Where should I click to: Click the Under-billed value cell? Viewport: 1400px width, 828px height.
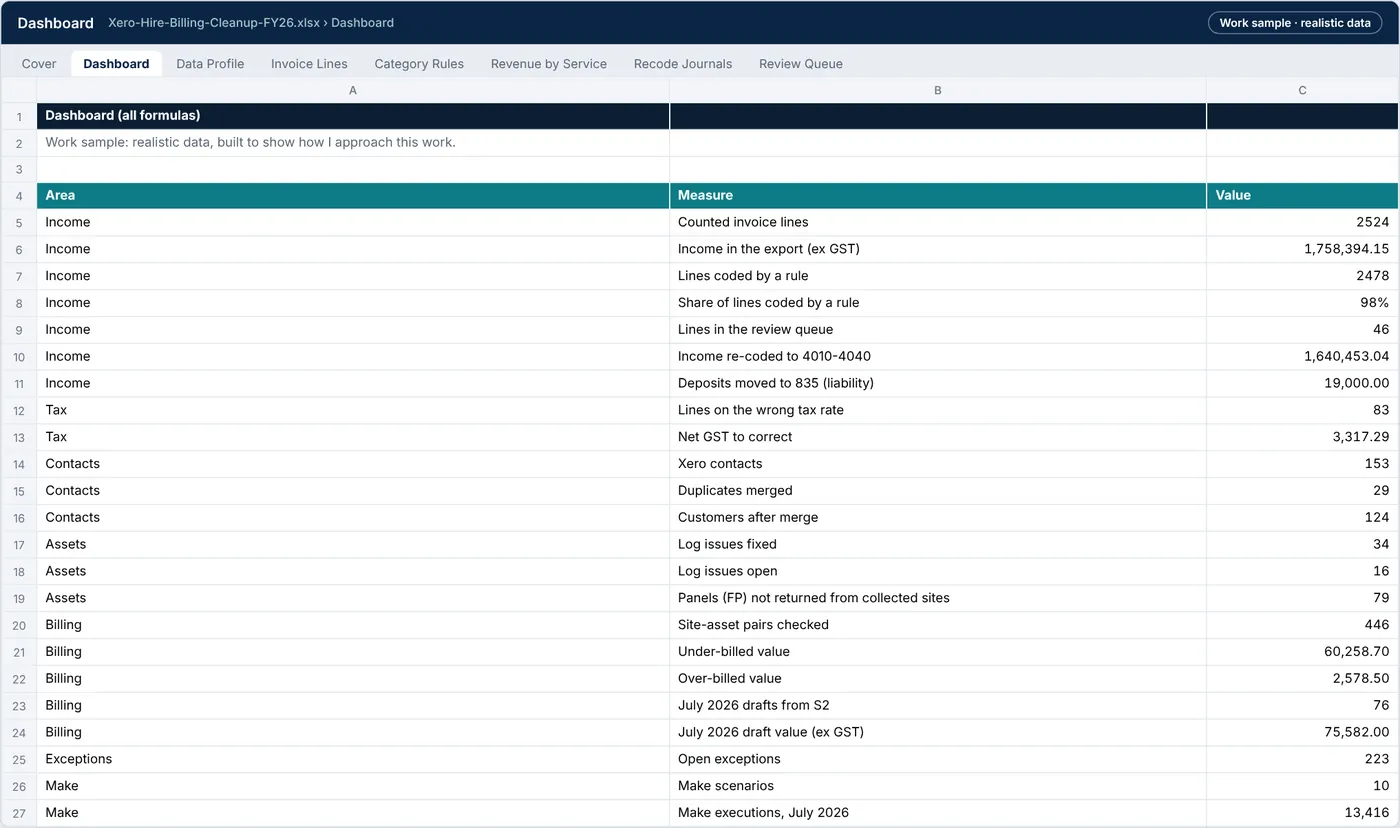pyautogui.click(x=938, y=652)
